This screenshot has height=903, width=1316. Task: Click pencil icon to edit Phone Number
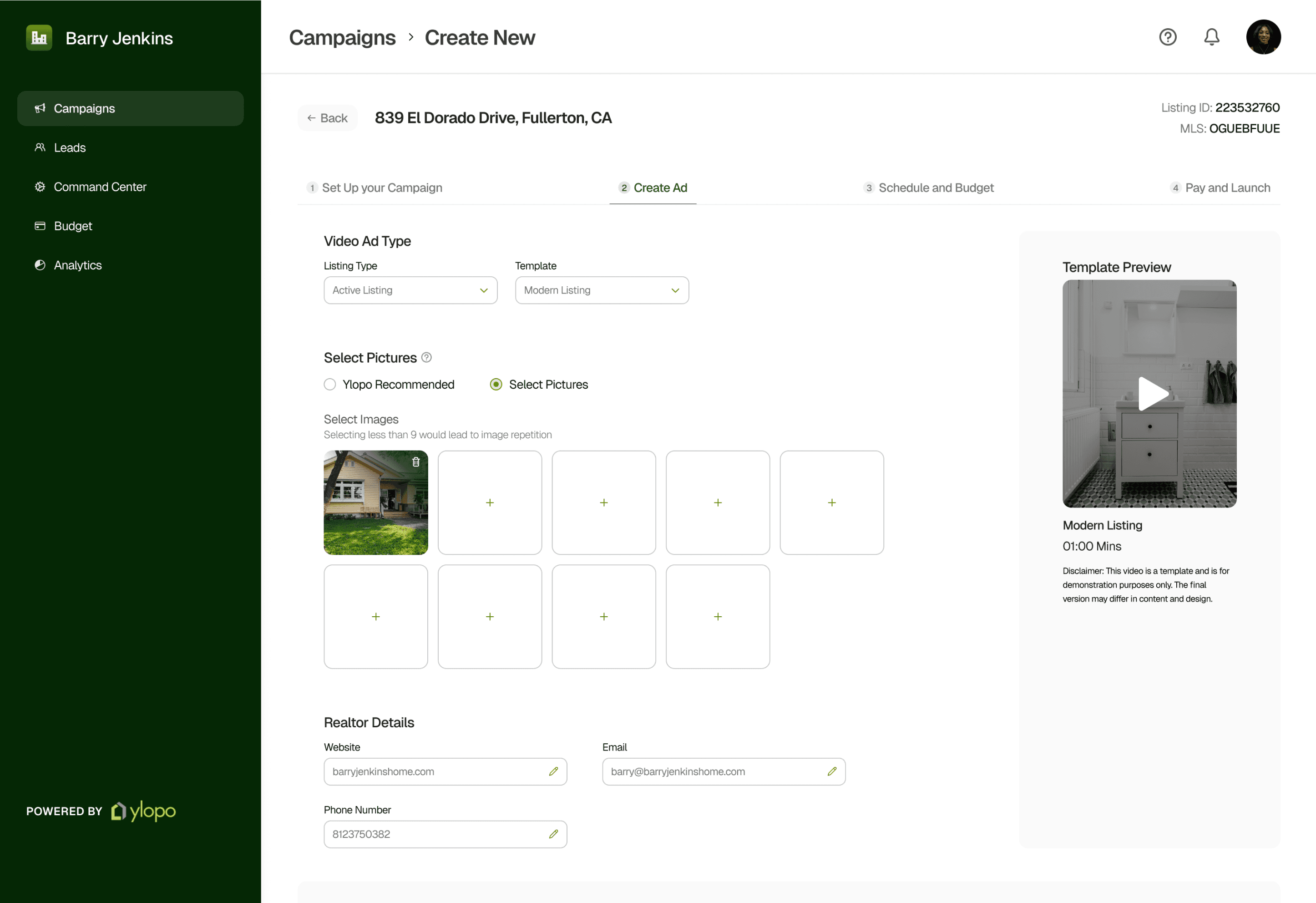[x=553, y=834]
